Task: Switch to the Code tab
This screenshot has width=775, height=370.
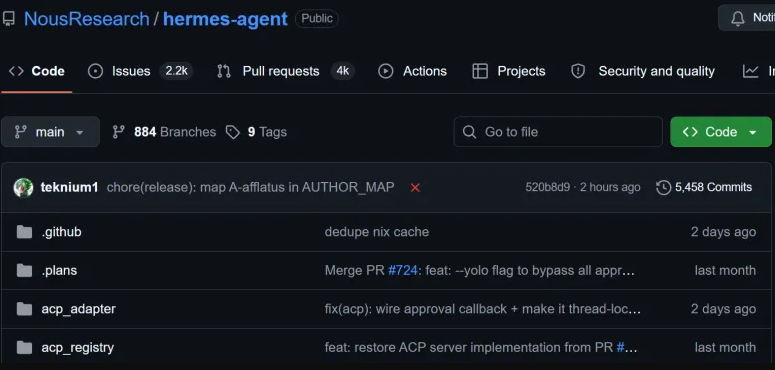Action: pos(37,71)
